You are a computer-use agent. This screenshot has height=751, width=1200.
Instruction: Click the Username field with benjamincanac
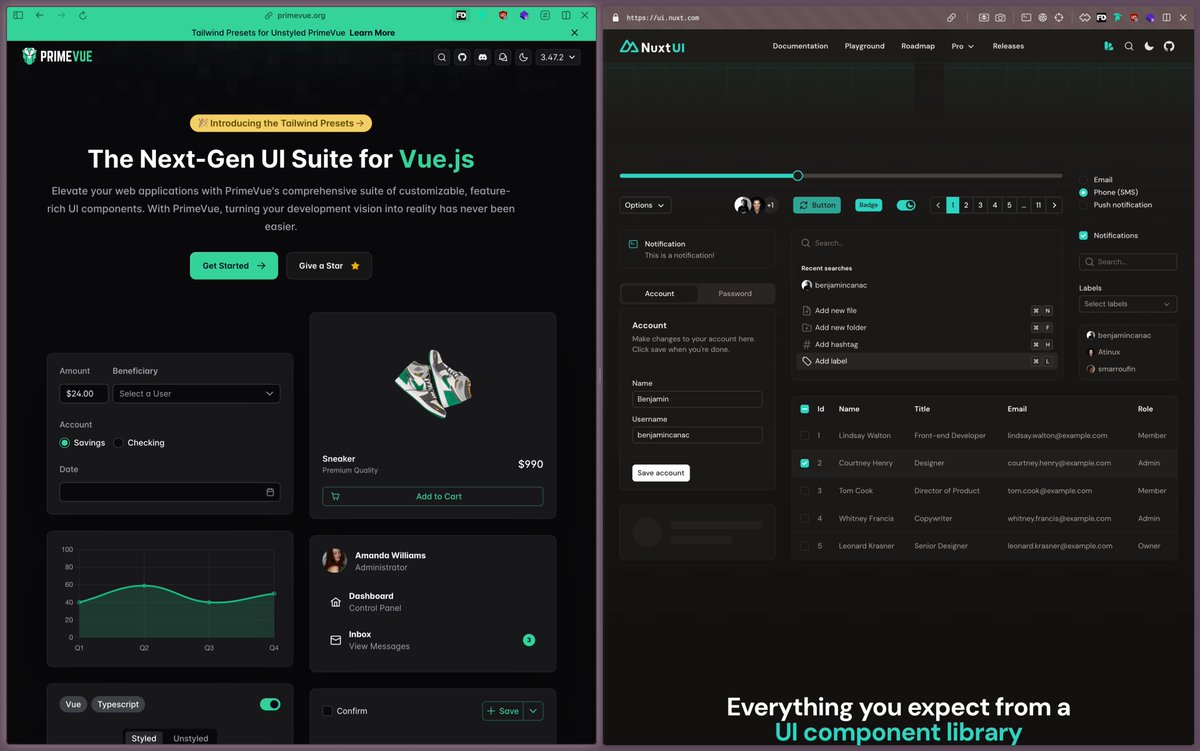pyautogui.click(x=697, y=435)
